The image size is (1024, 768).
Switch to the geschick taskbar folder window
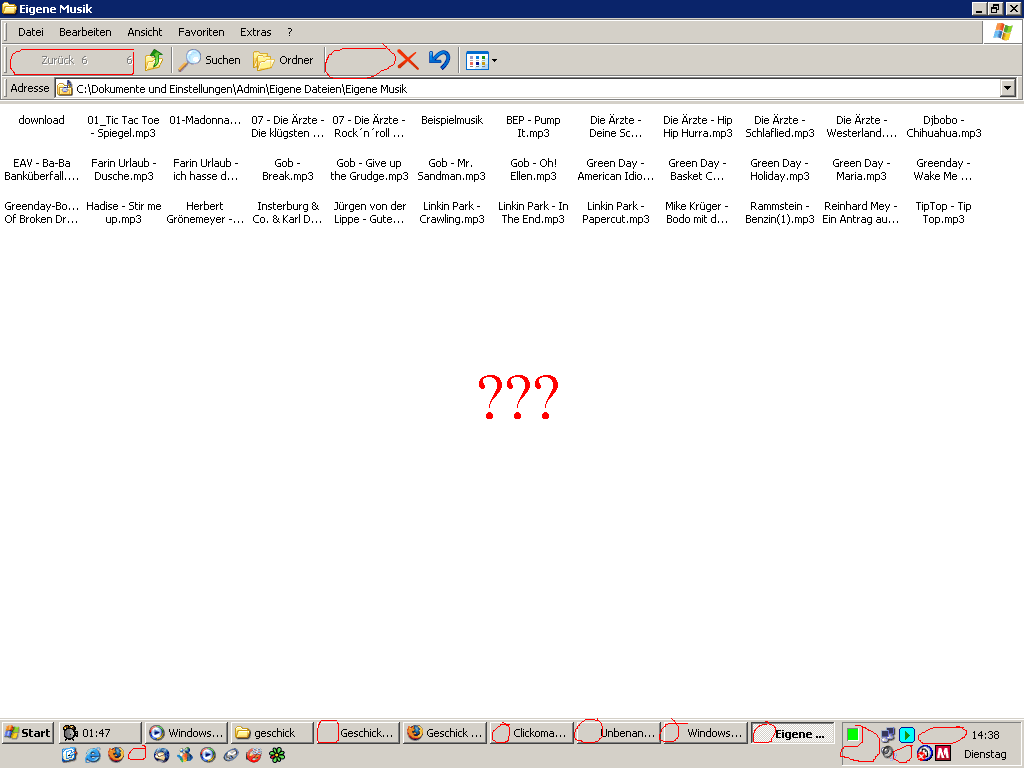click(x=272, y=733)
